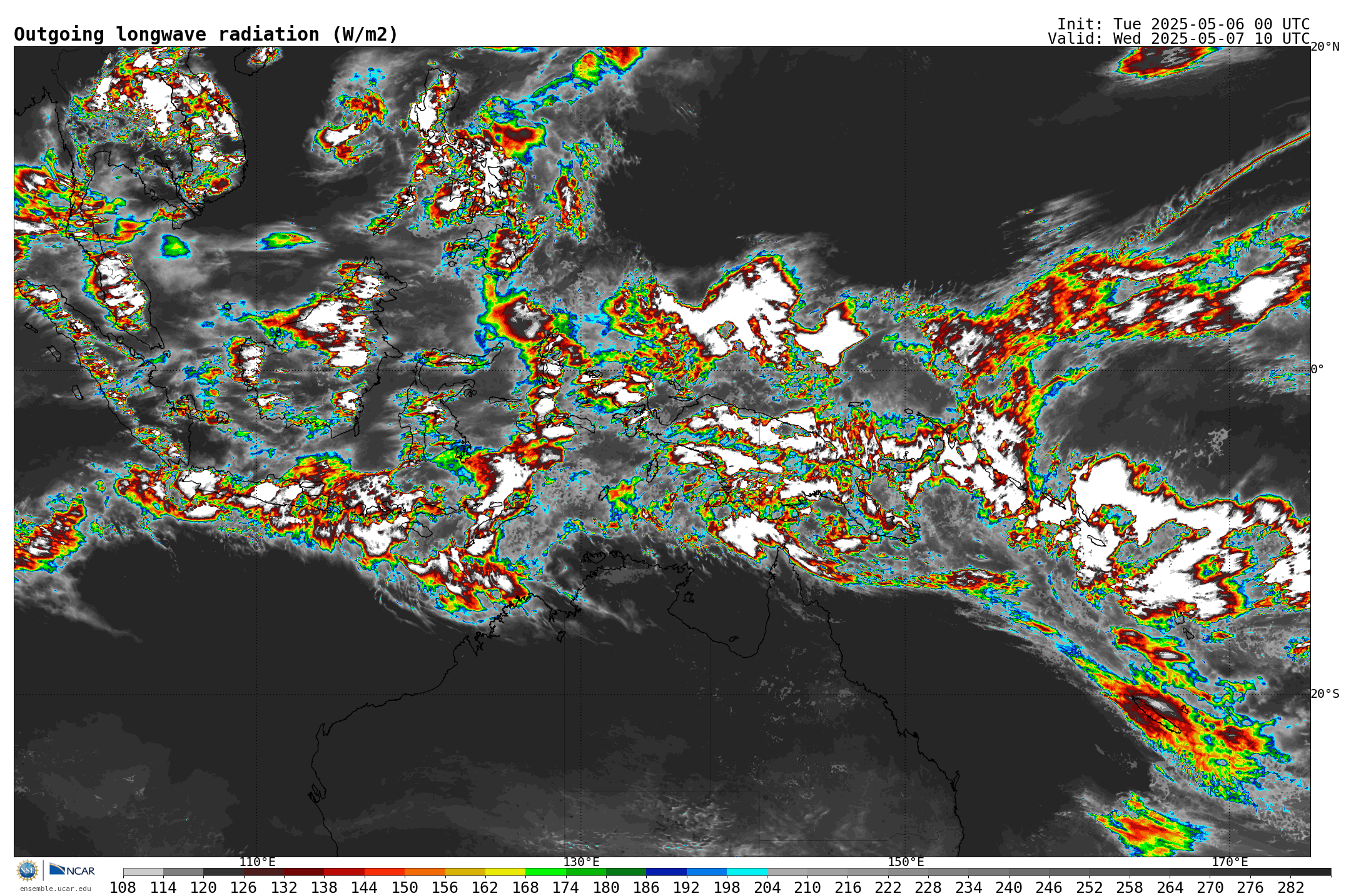Viewport: 1351px width, 896px height.
Task: Click the 168 colorbar value label
Action: pos(525,887)
